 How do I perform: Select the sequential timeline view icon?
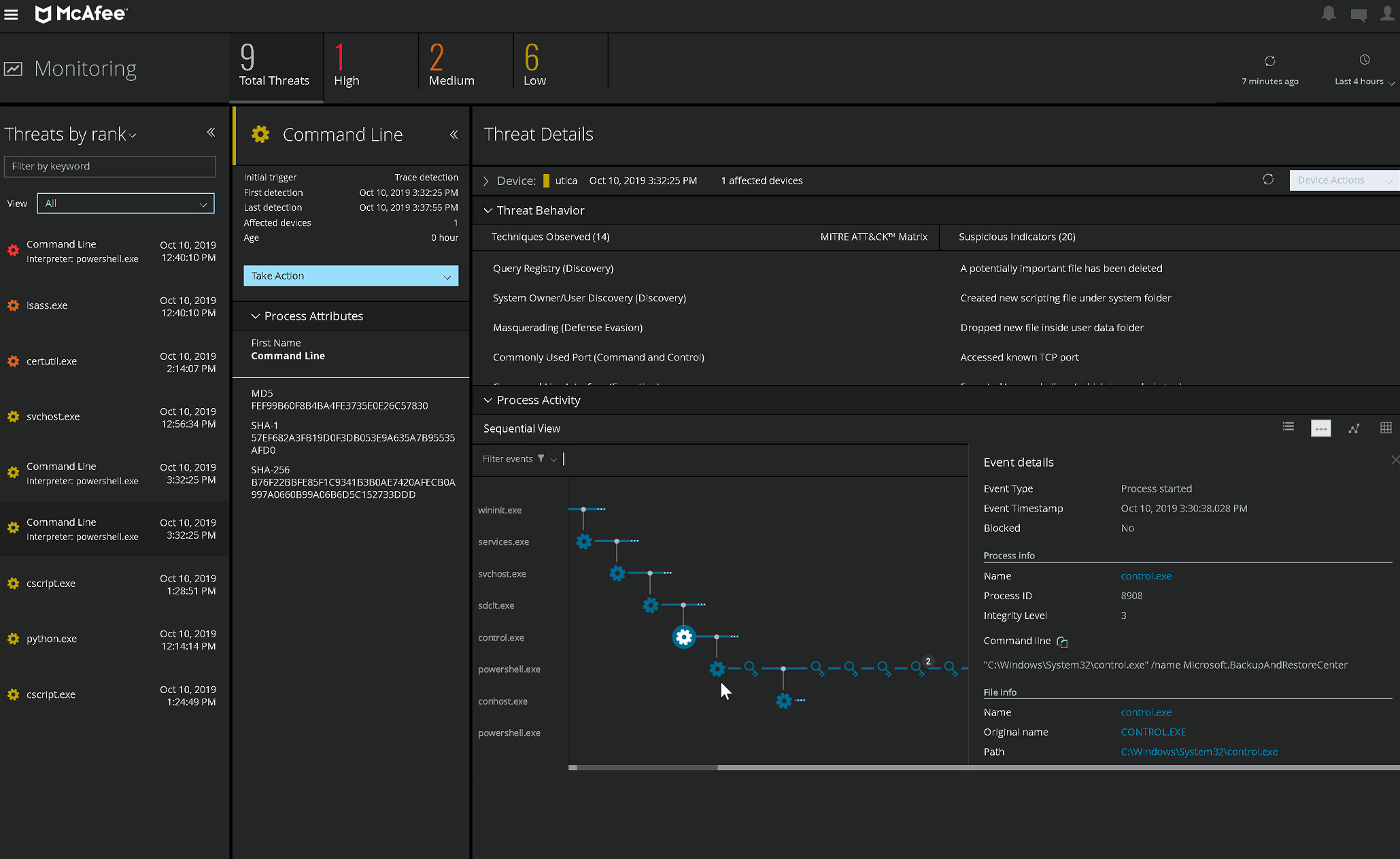(x=1320, y=428)
